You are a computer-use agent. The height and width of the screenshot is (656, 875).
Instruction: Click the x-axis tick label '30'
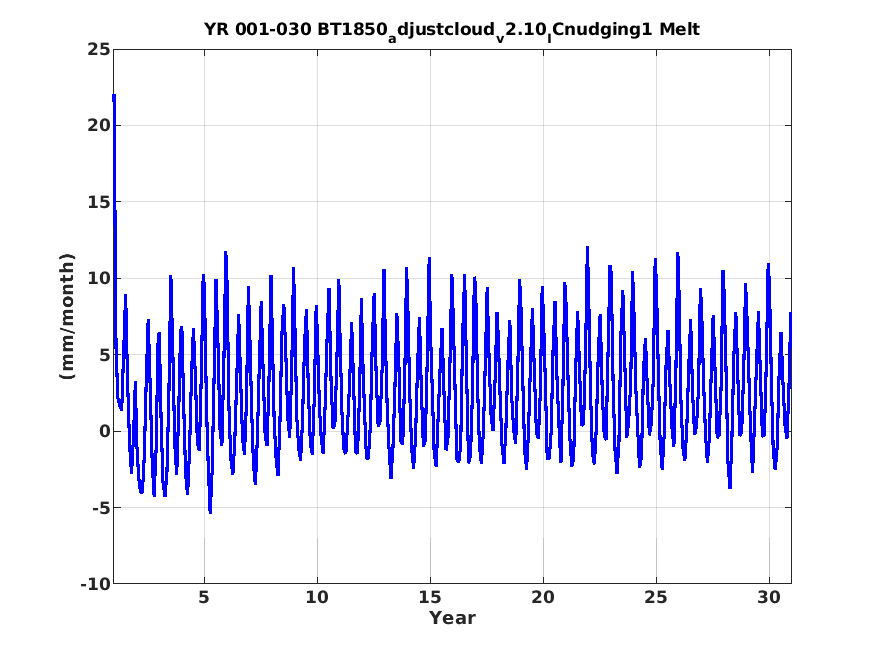pyautogui.click(x=769, y=597)
